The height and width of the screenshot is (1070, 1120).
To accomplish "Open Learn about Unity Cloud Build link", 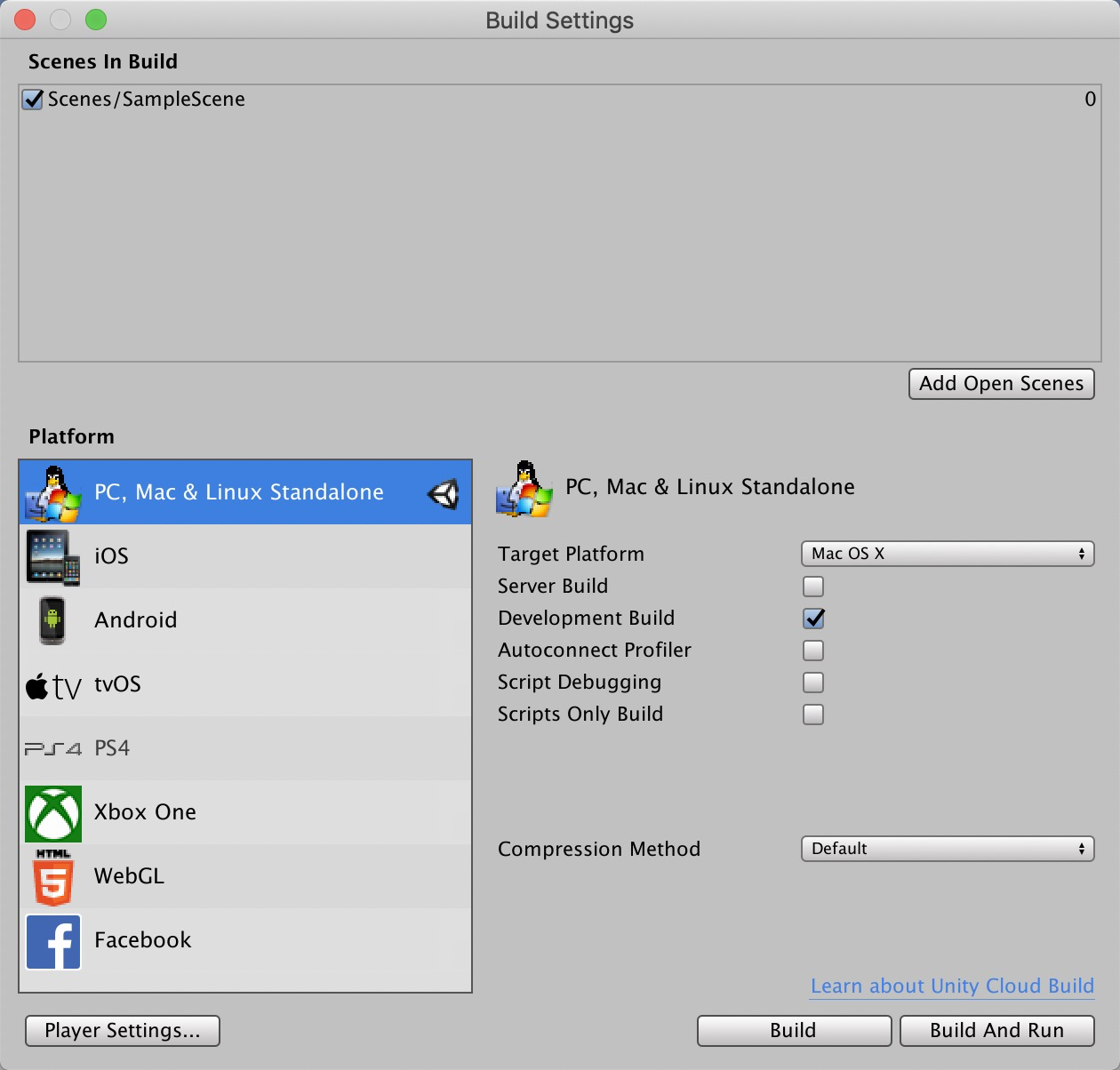I will point(952,986).
